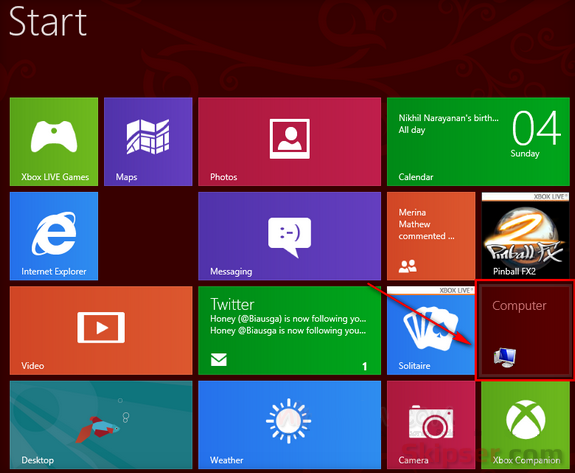Open the Video tile

[101, 330]
